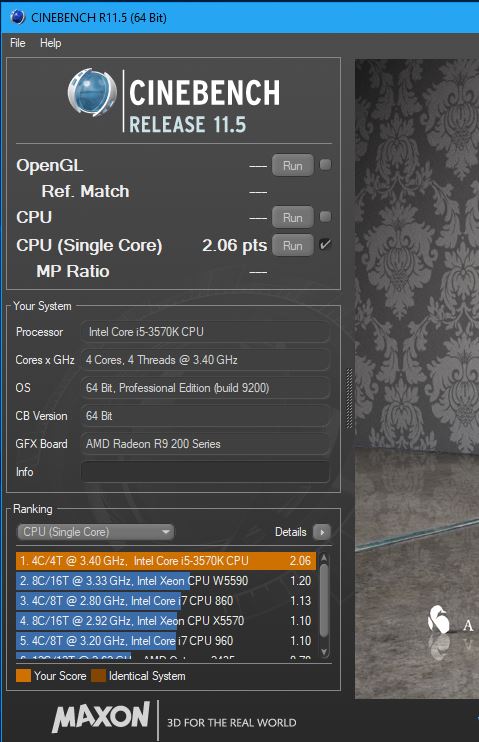Run the CPU benchmark
The width and height of the screenshot is (479, 742).
coord(293,218)
